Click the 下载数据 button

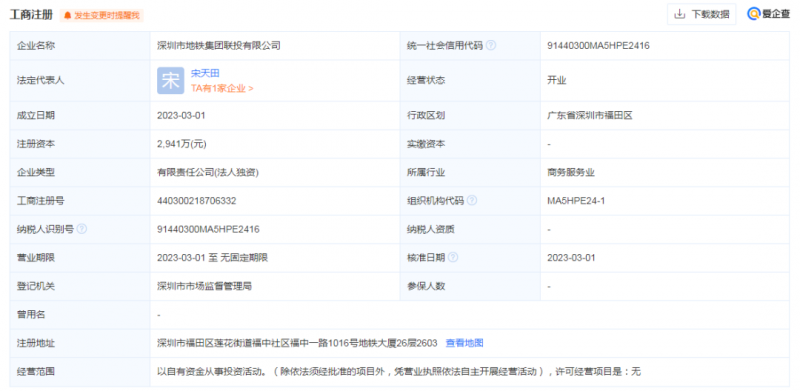pos(702,14)
